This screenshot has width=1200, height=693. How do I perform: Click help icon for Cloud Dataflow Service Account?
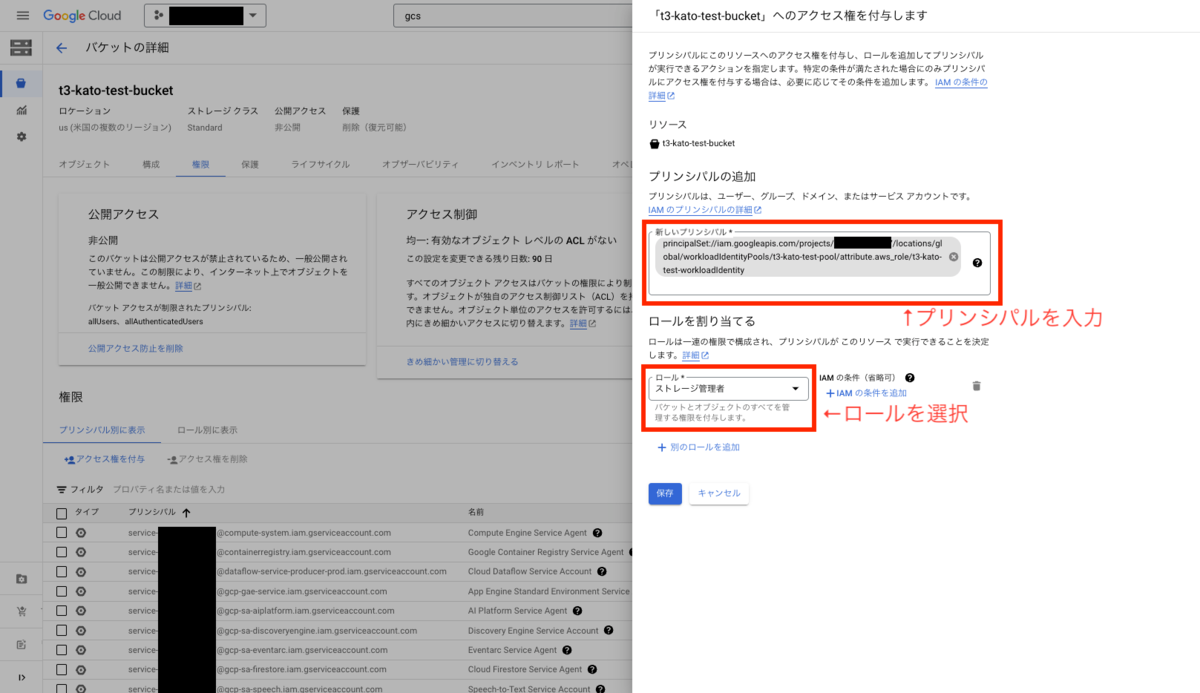(602, 572)
